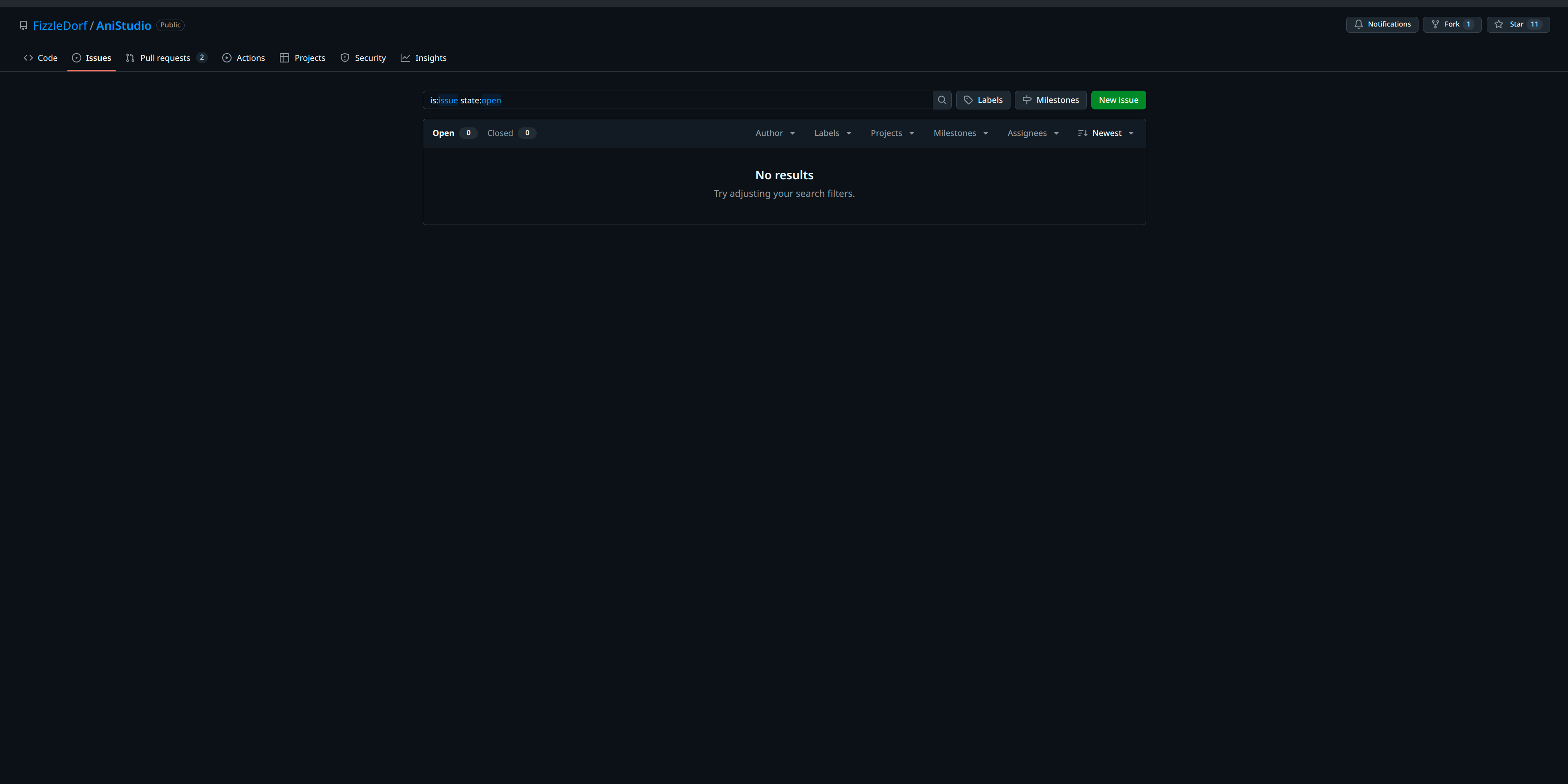The height and width of the screenshot is (784, 1568).
Task: Open the Projects tab
Action: point(303,58)
